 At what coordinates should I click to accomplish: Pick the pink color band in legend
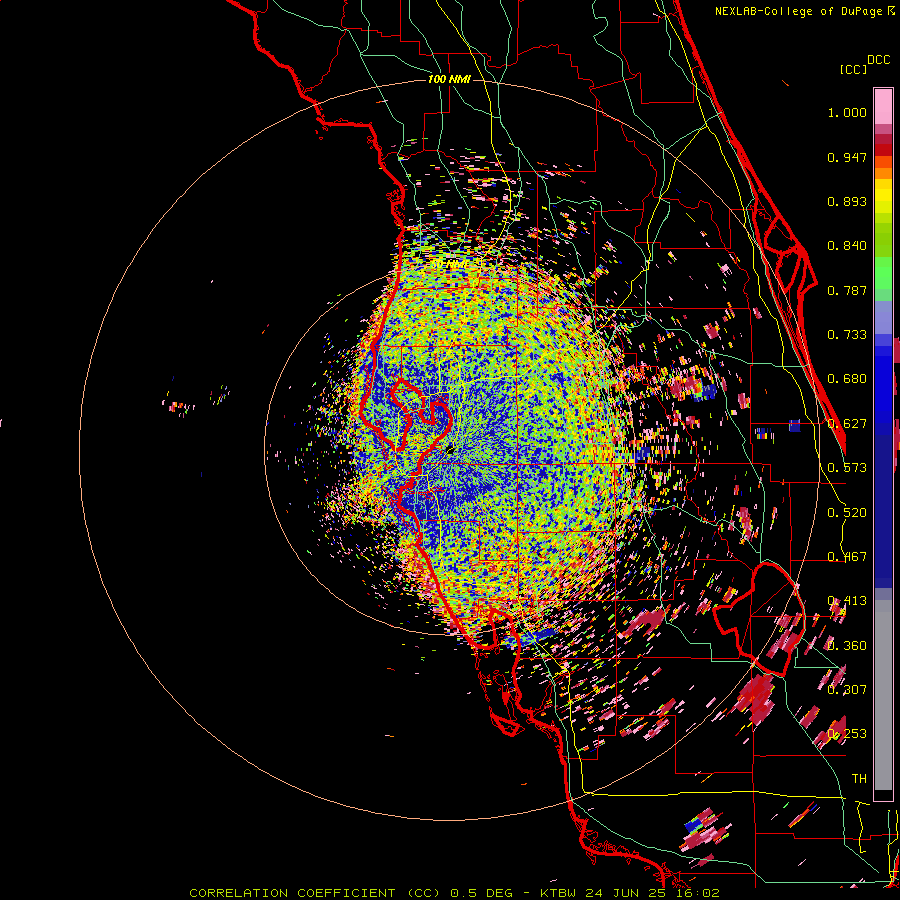click(x=883, y=106)
